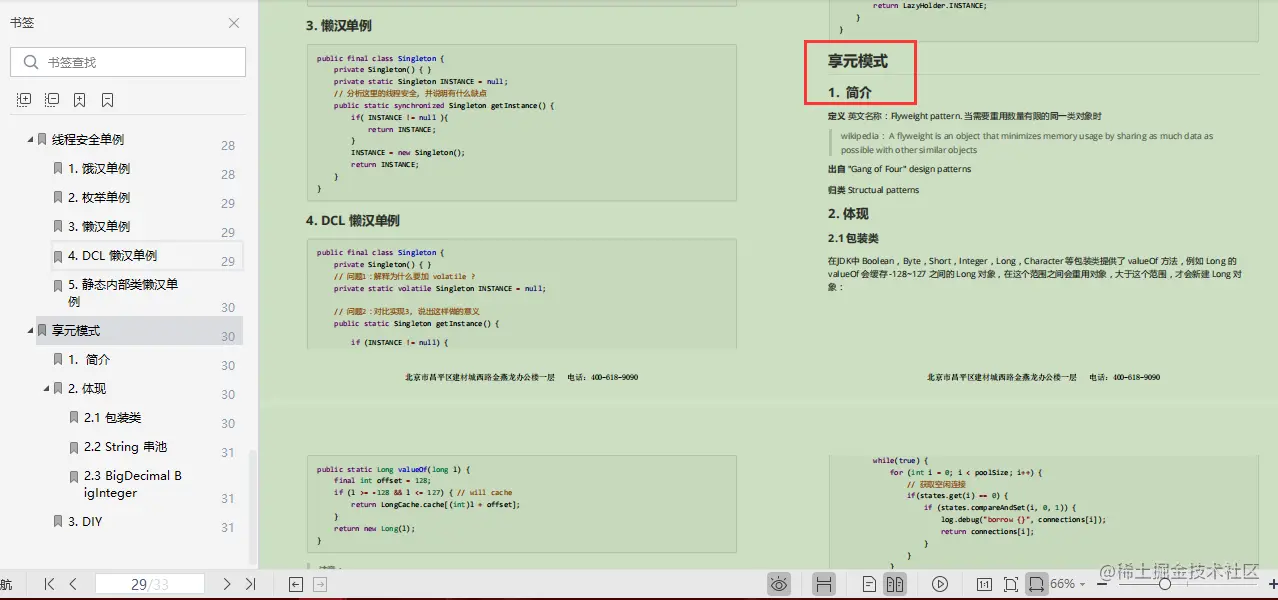1278x600 pixels.
Task: Open bookmark 2. 枚举单例
Action: tap(99, 198)
